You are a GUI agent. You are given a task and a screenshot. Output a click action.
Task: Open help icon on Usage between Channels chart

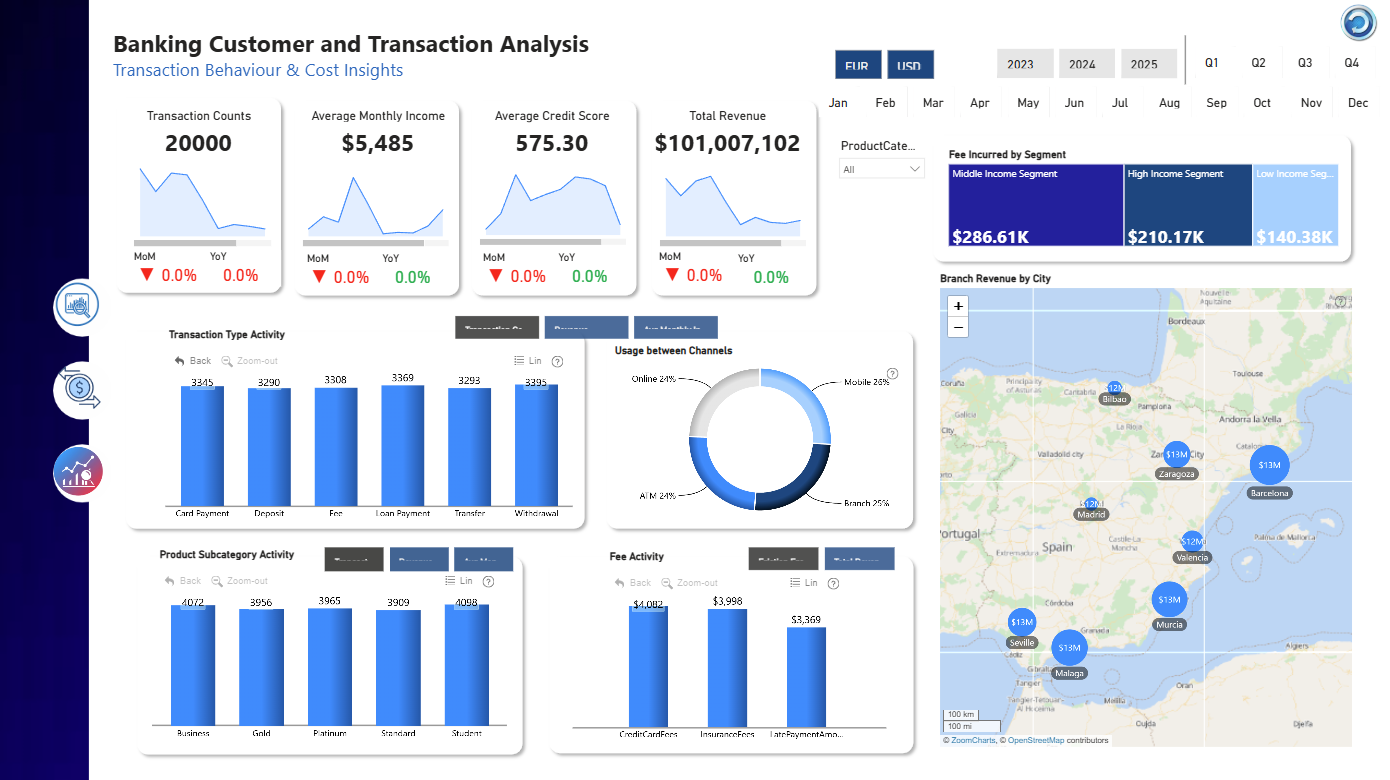pos(892,373)
